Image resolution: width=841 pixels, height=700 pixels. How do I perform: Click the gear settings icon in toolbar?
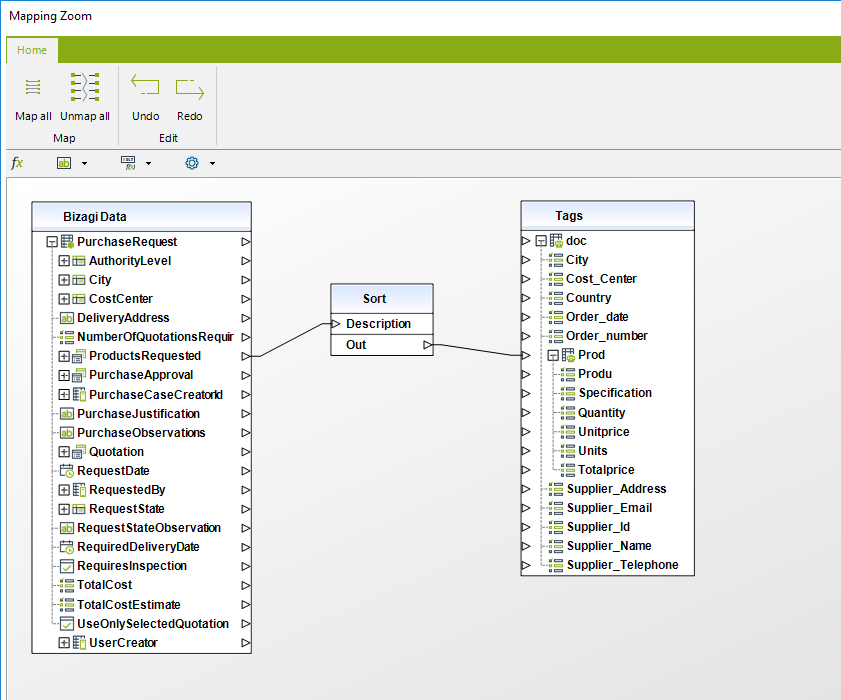pos(192,163)
